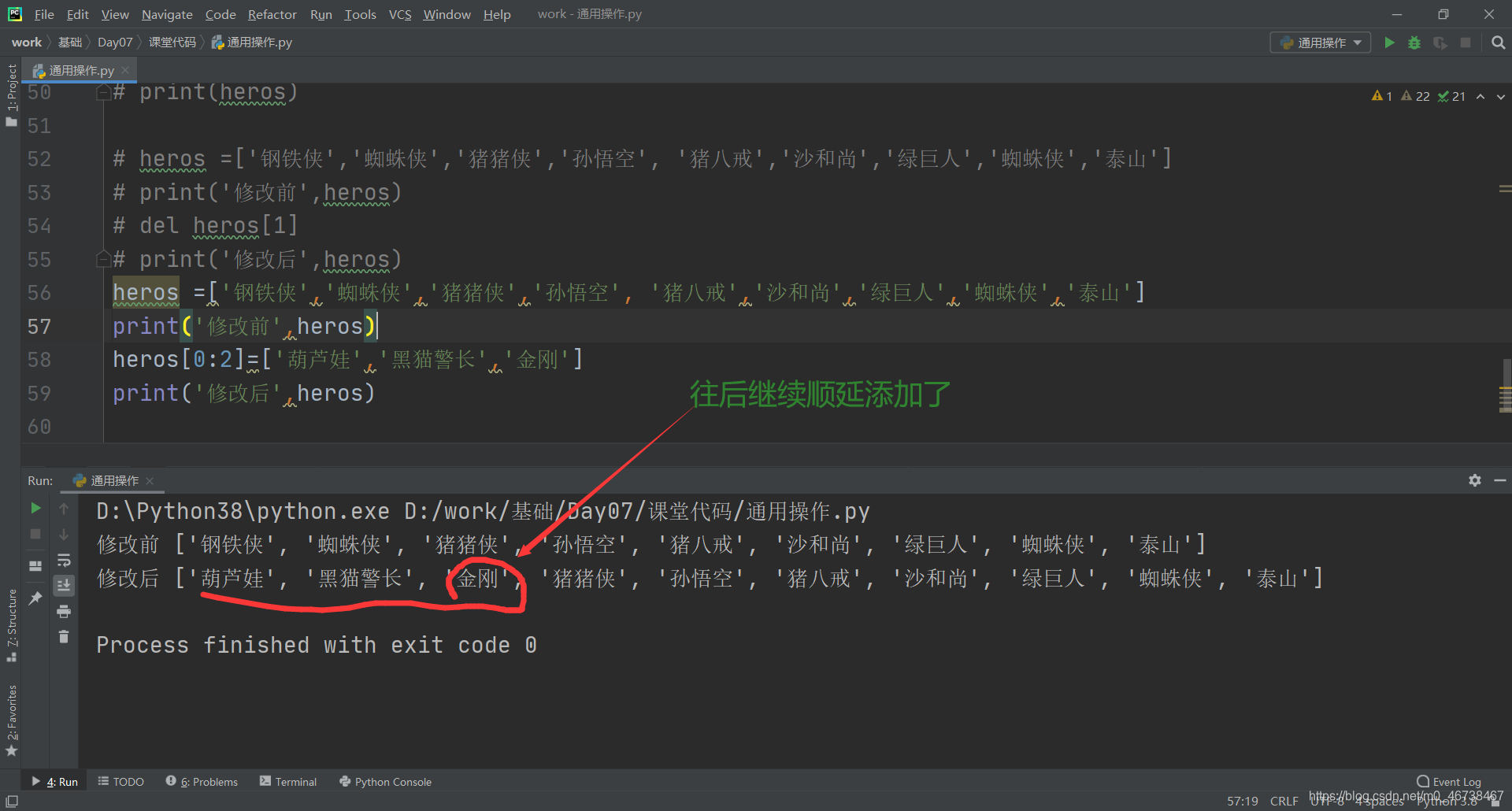Click the 课堂代码 breadcrumb folder
1512x811 pixels.
pos(172,43)
